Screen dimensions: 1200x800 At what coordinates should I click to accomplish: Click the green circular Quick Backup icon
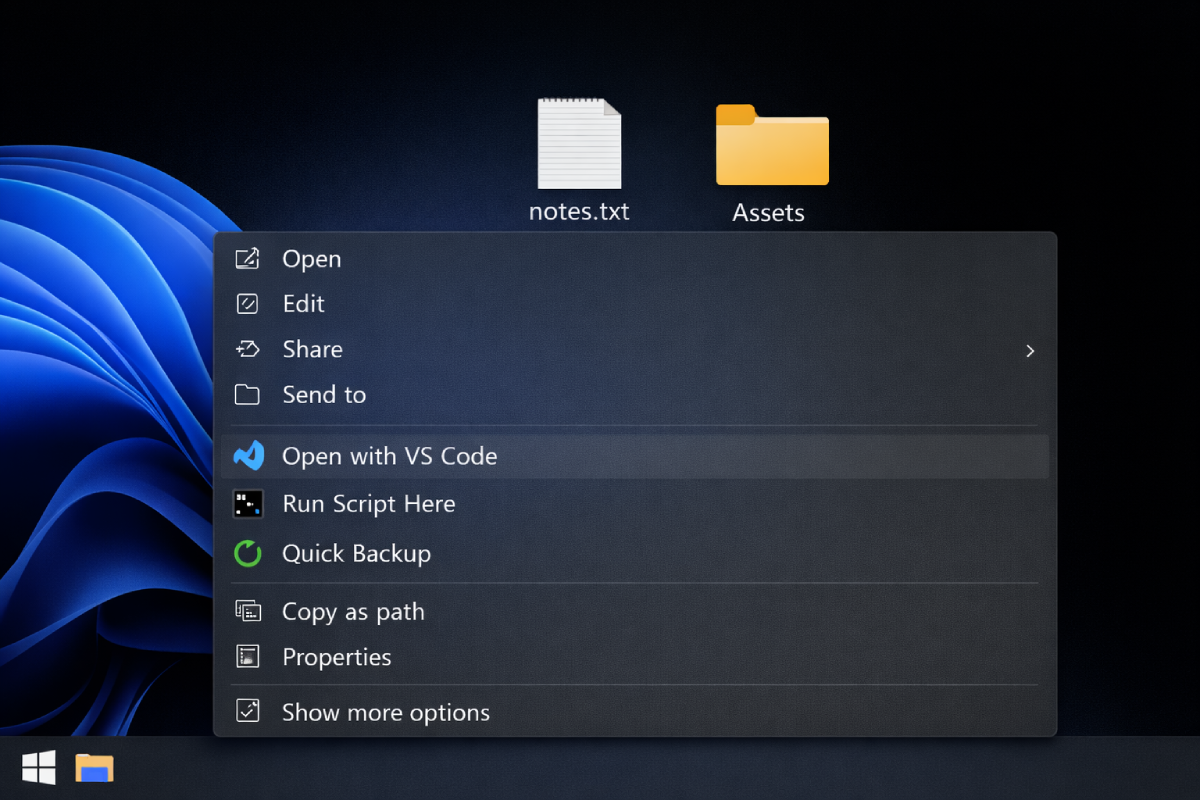pos(248,553)
